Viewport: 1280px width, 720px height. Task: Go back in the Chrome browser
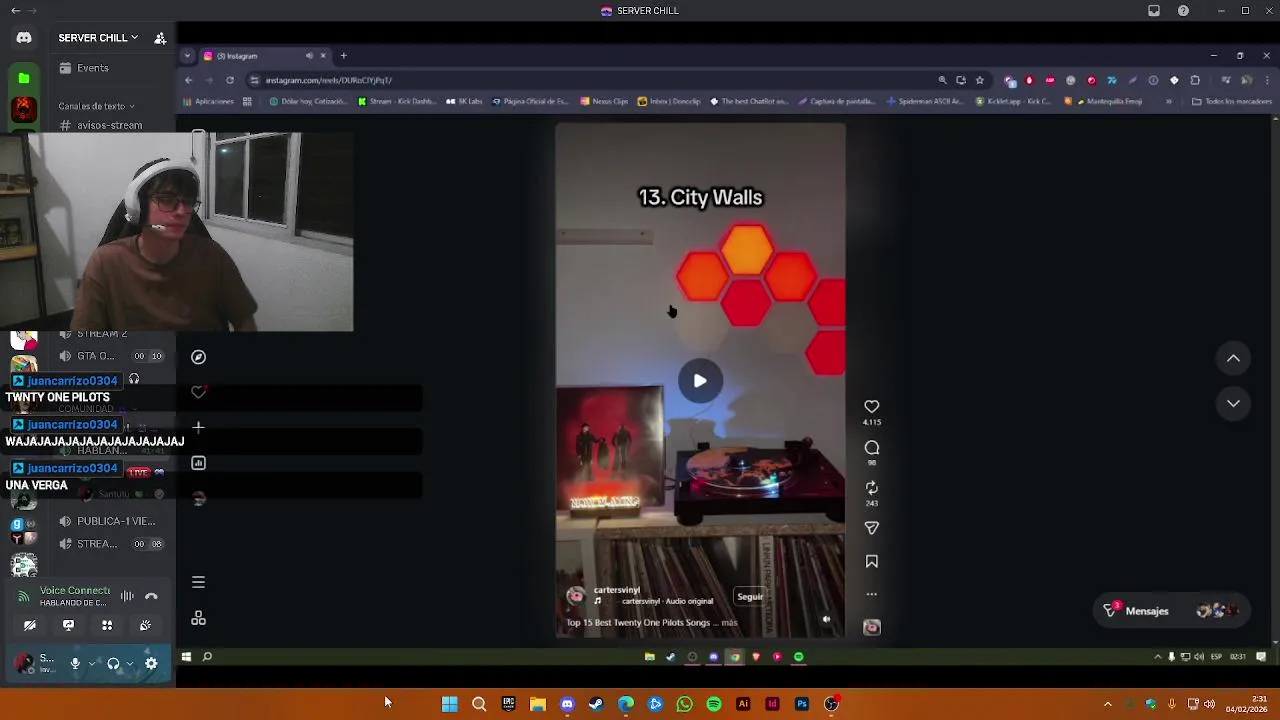(188, 80)
